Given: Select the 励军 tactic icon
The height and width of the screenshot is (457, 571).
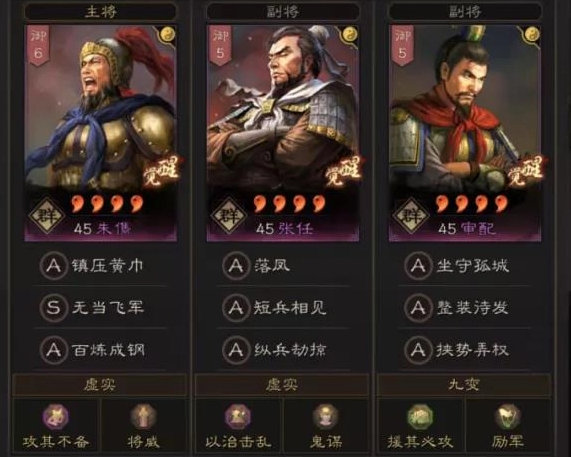Looking at the screenshot, I should (508, 416).
